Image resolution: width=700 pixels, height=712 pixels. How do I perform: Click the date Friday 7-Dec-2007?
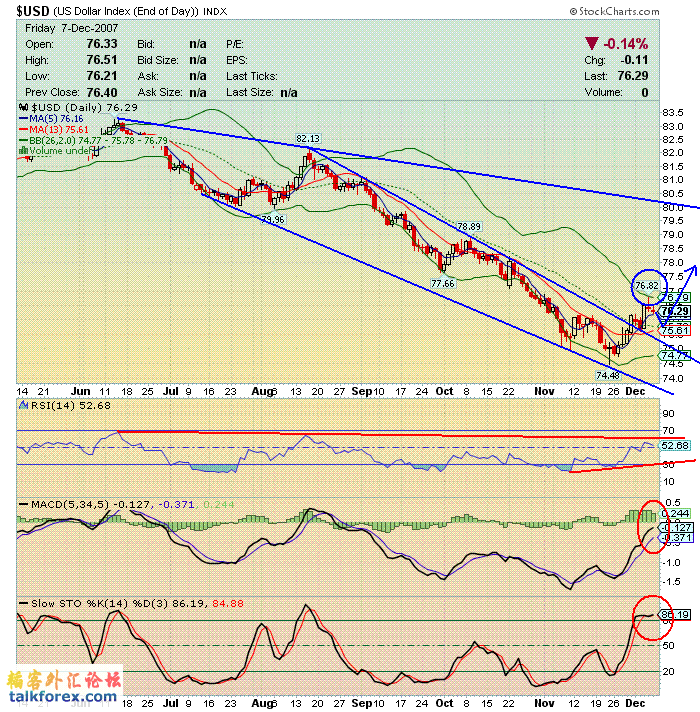(72, 28)
